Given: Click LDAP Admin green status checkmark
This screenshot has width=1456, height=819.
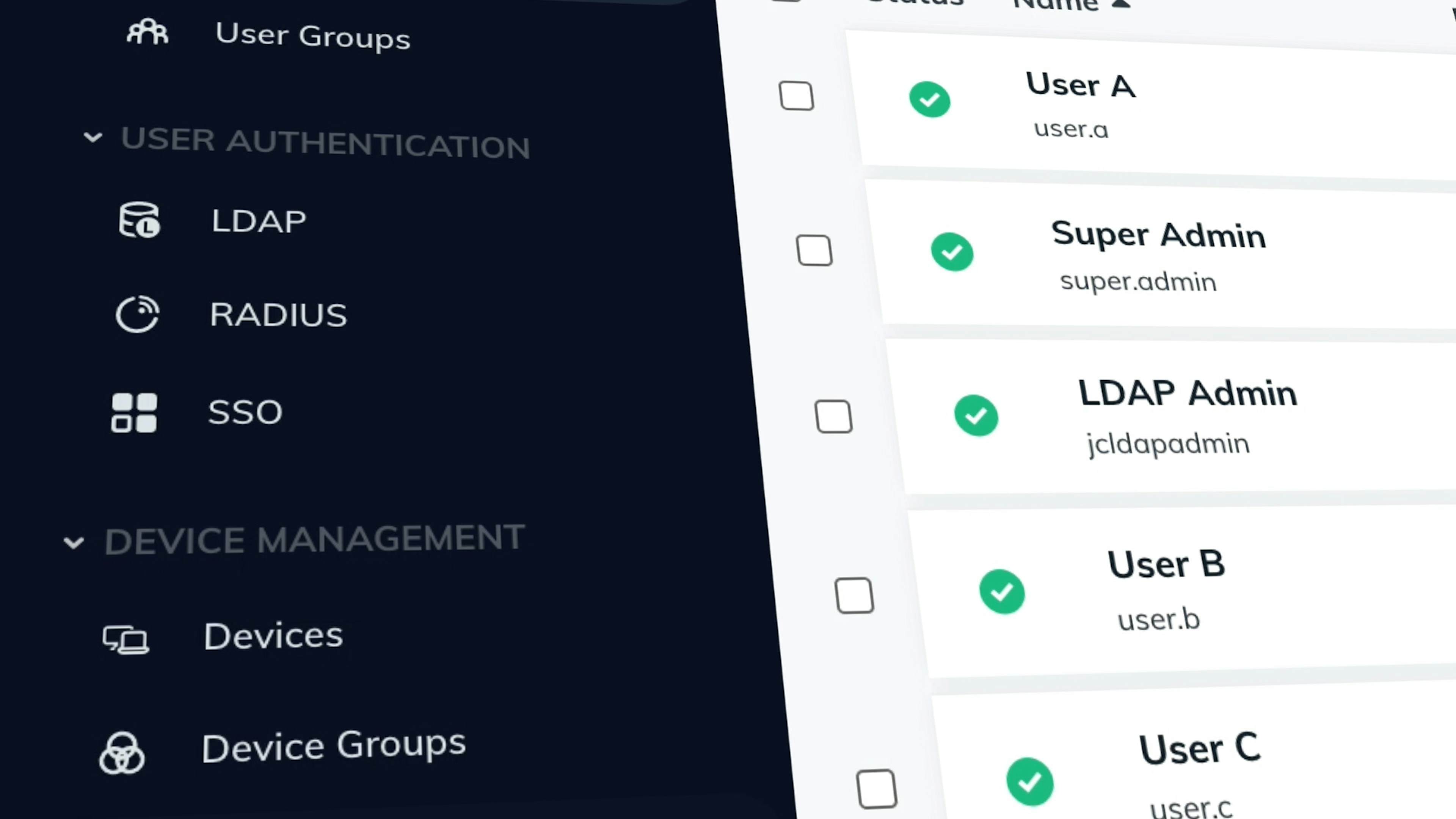Looking at the screenshot, I should click(x=976, y=416).
